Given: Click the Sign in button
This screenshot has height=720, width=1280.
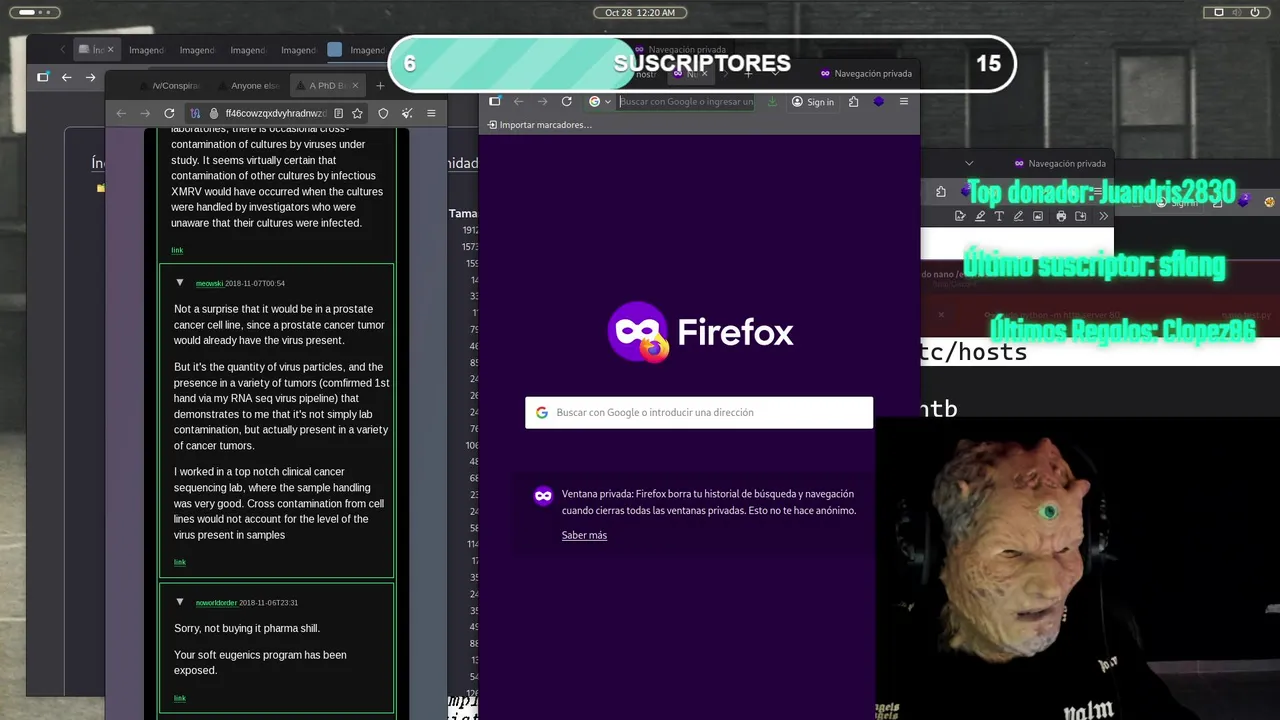Looking at the screenshot, I should point(813,101).
